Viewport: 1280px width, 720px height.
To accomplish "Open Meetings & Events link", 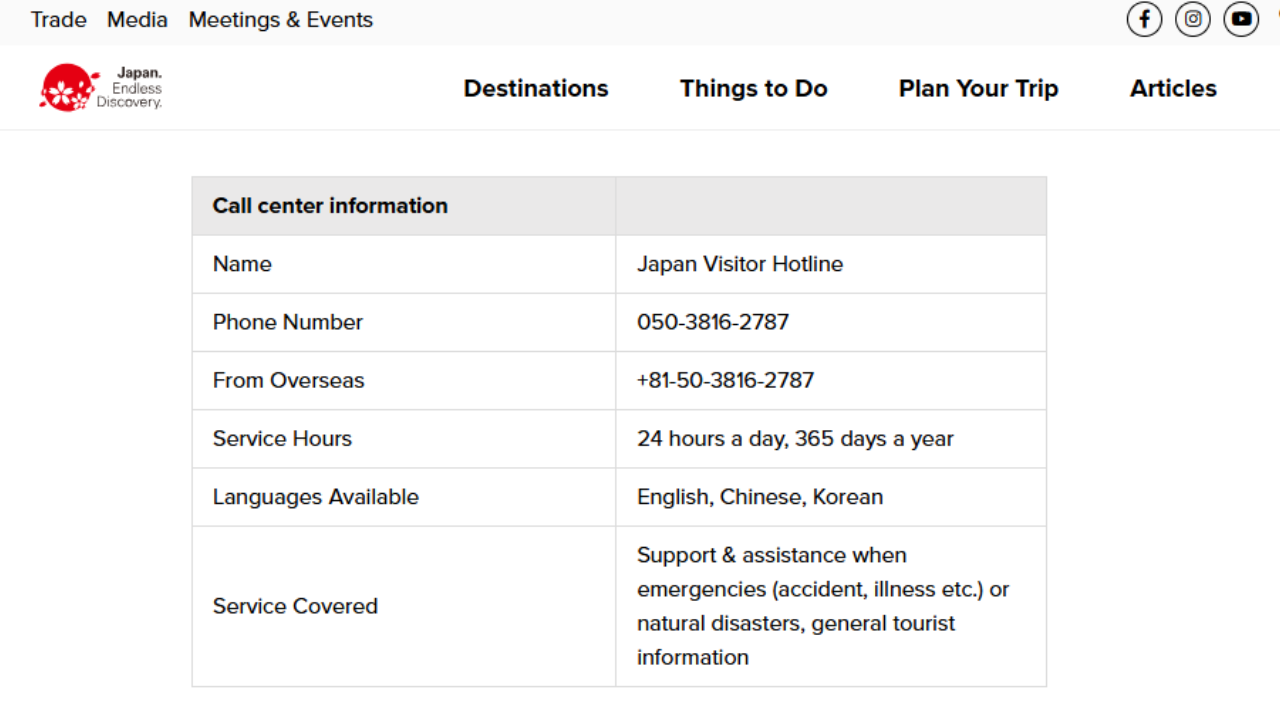I will pyautogui.click(x=280, y=20).
